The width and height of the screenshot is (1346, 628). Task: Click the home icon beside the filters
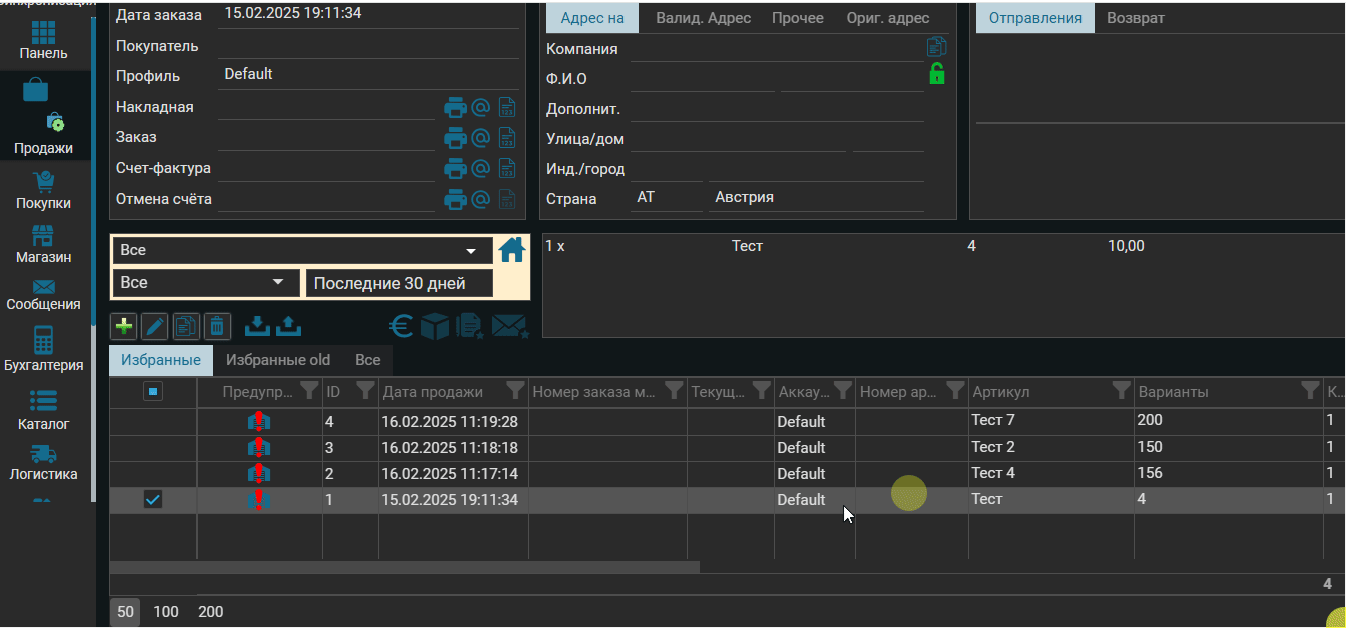512,250
